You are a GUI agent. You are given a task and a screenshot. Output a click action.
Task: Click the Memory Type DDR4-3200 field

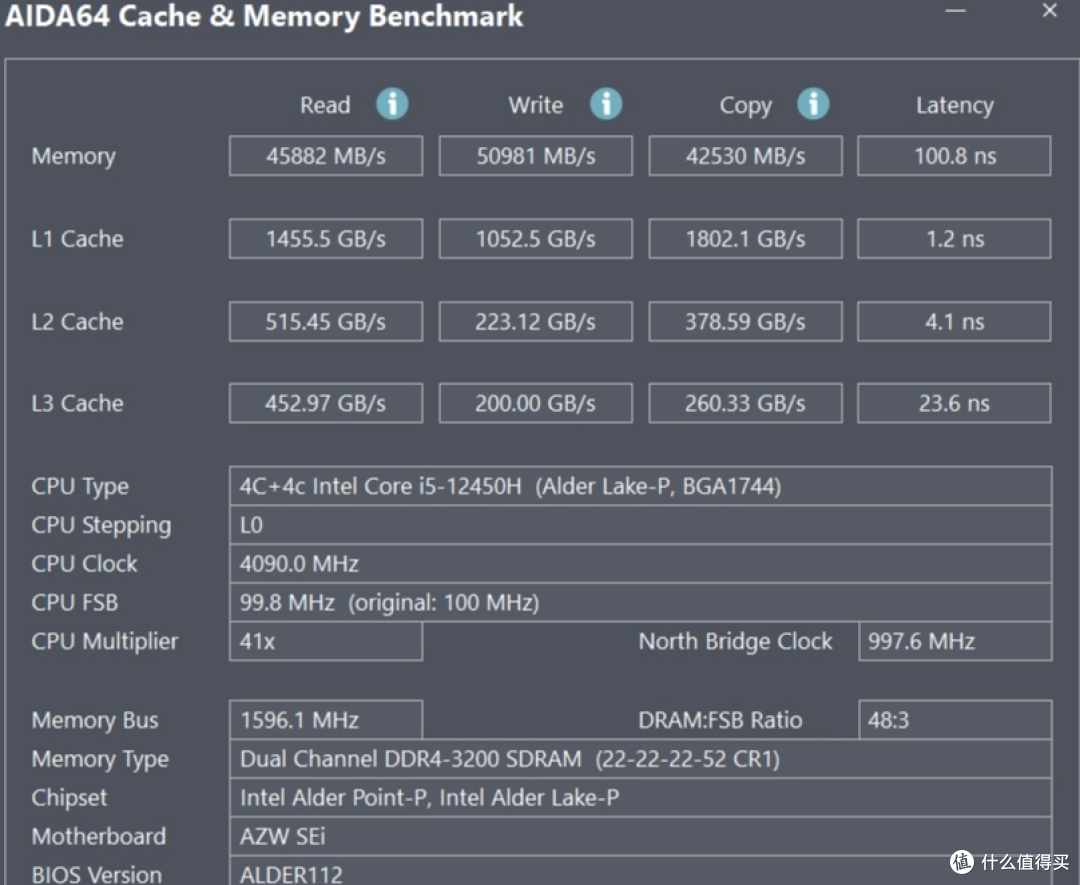[641, 758]
